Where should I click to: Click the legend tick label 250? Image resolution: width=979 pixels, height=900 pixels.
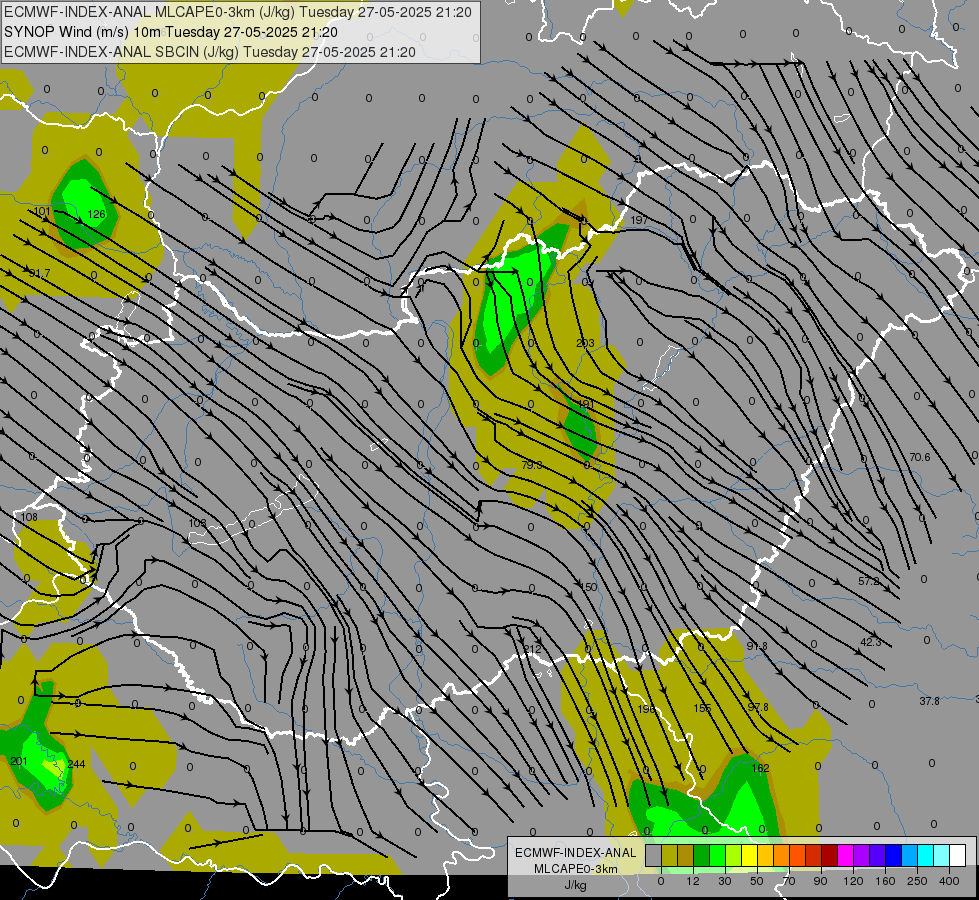pyautogui.click(x=917, y=881)
